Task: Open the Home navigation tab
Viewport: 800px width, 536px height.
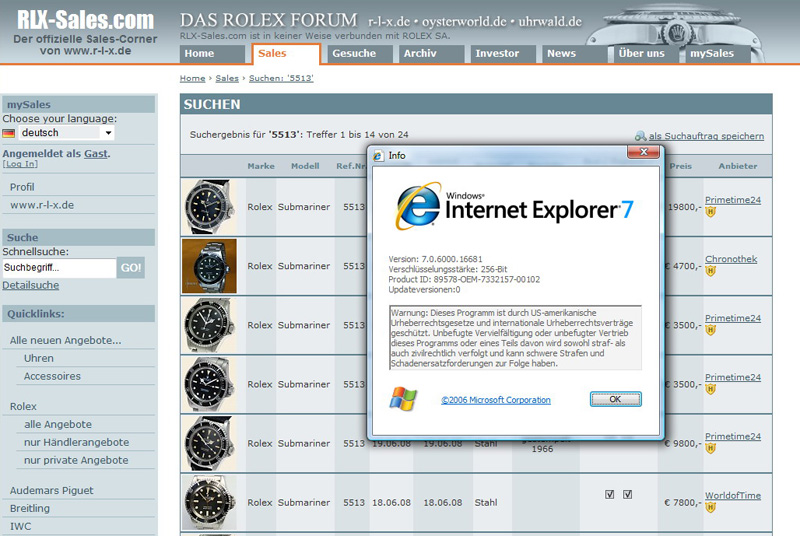Action: tap(212, 54)
